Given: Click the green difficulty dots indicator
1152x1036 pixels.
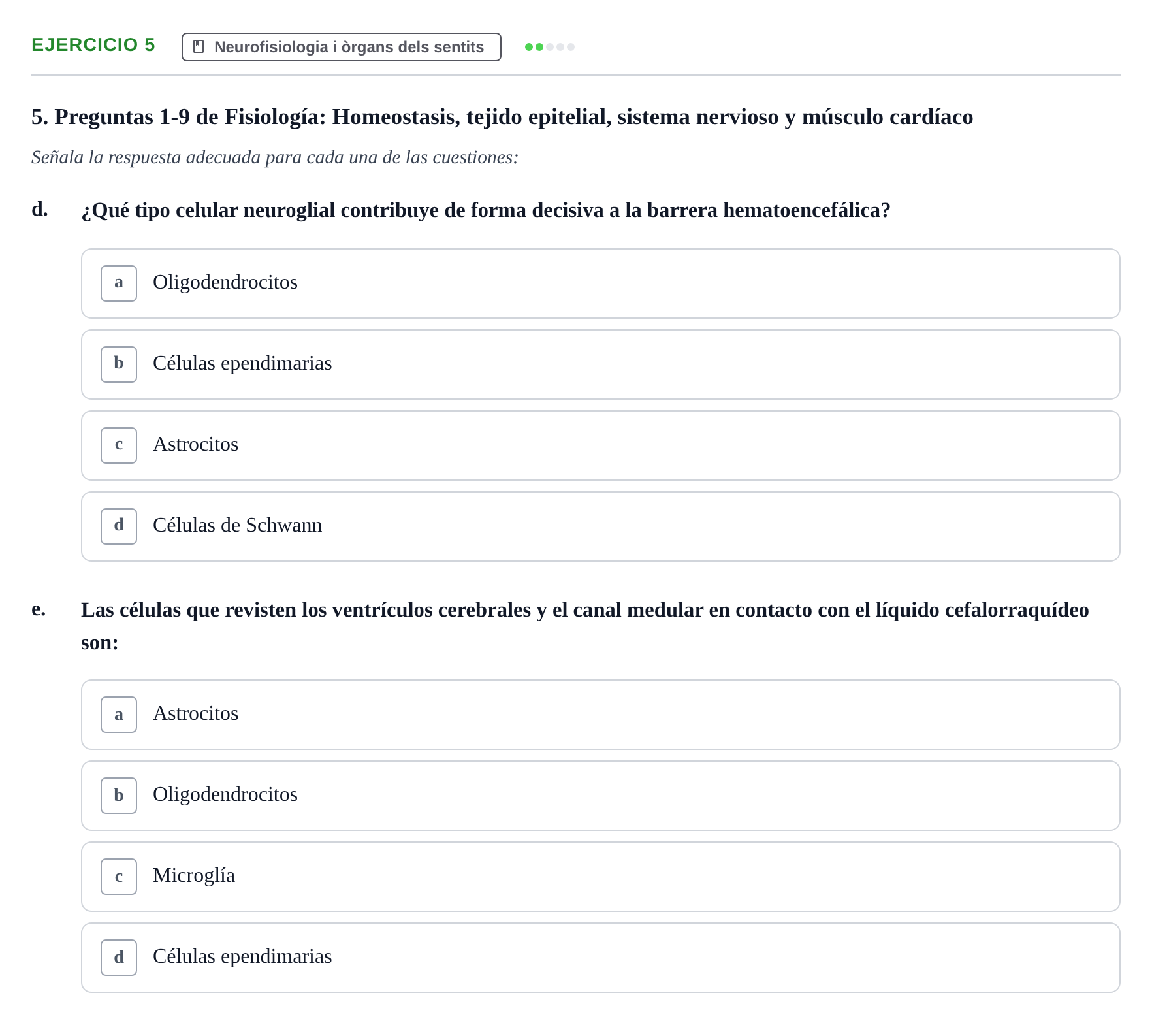Looking at the screenshot, I should (550, 47).
